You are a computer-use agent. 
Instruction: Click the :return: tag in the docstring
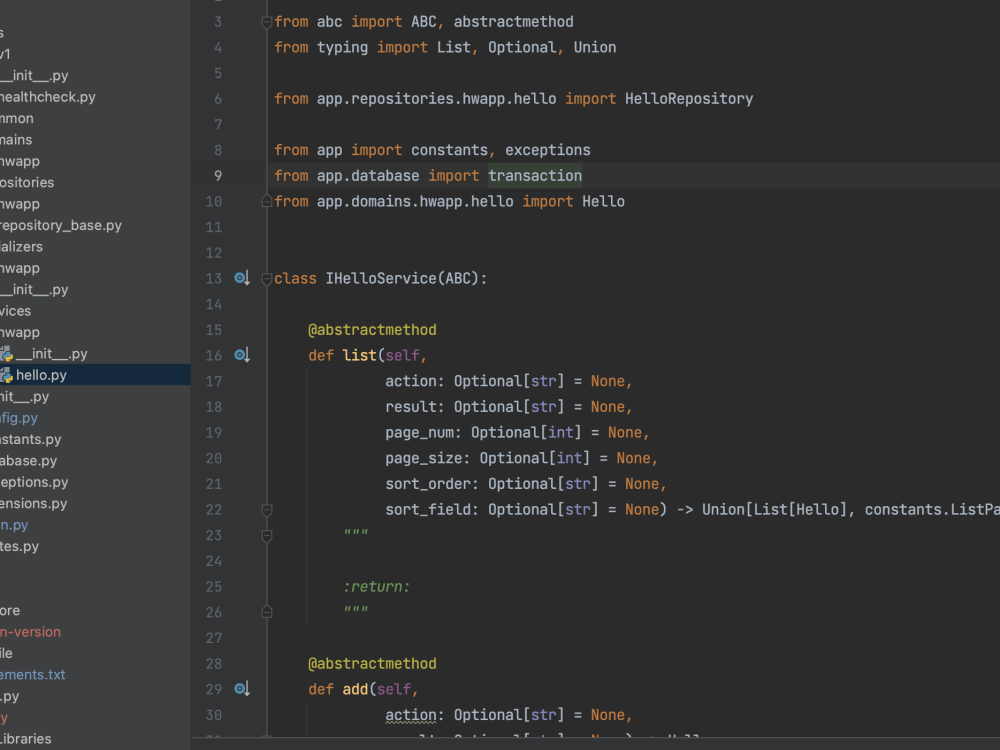[x=376, y=587]
